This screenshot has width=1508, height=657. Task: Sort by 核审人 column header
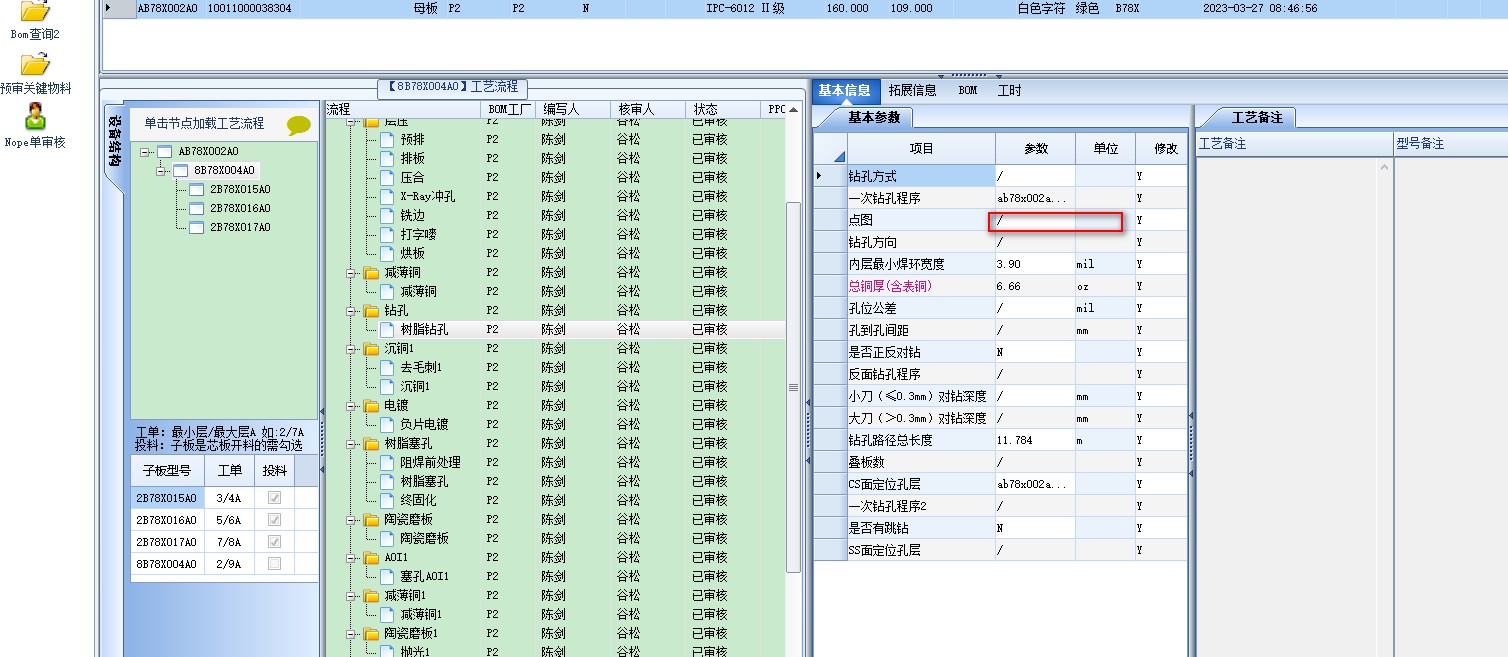[647, 109]
